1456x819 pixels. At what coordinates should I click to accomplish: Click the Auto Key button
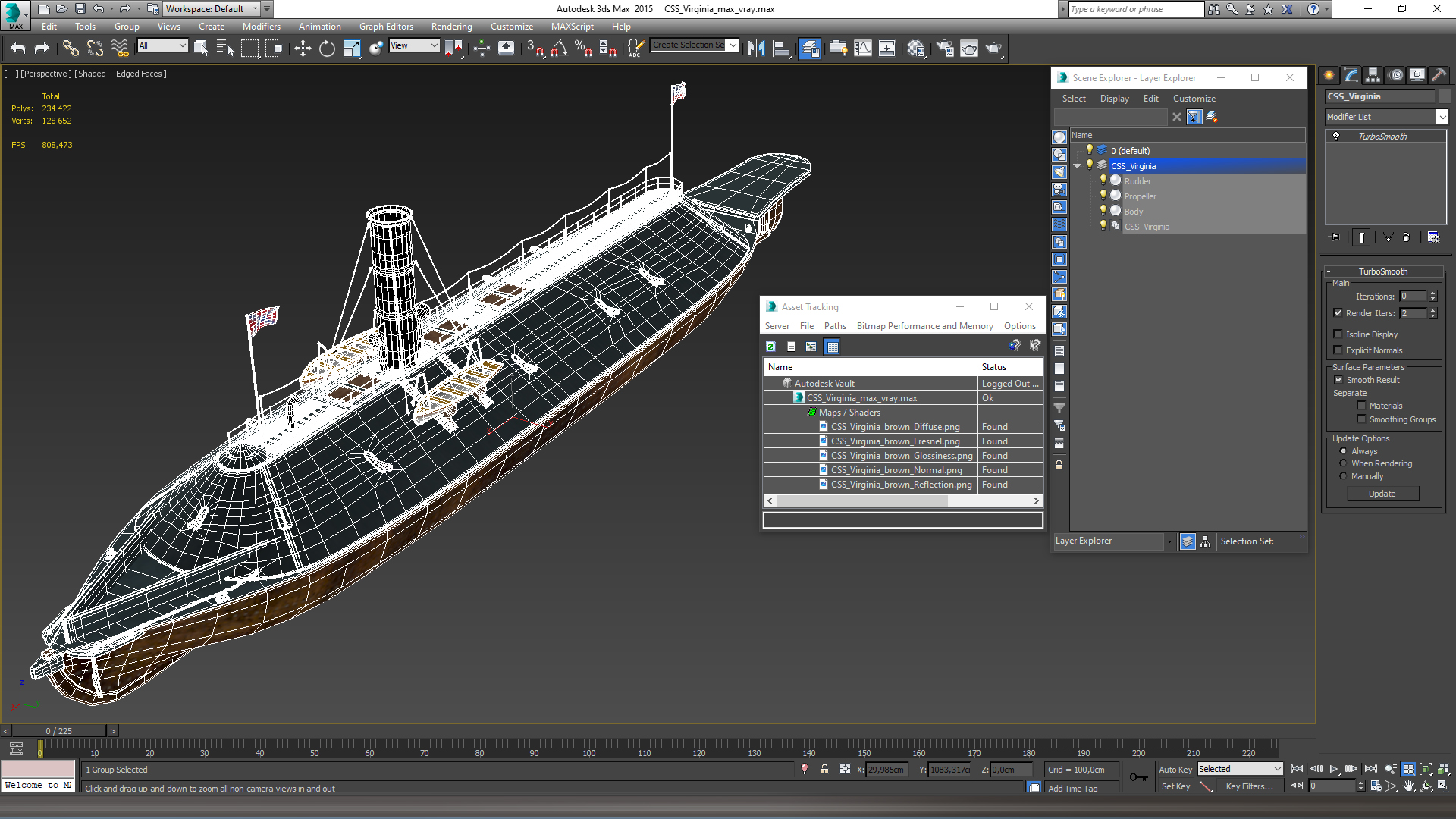(x=1175, y=770)
